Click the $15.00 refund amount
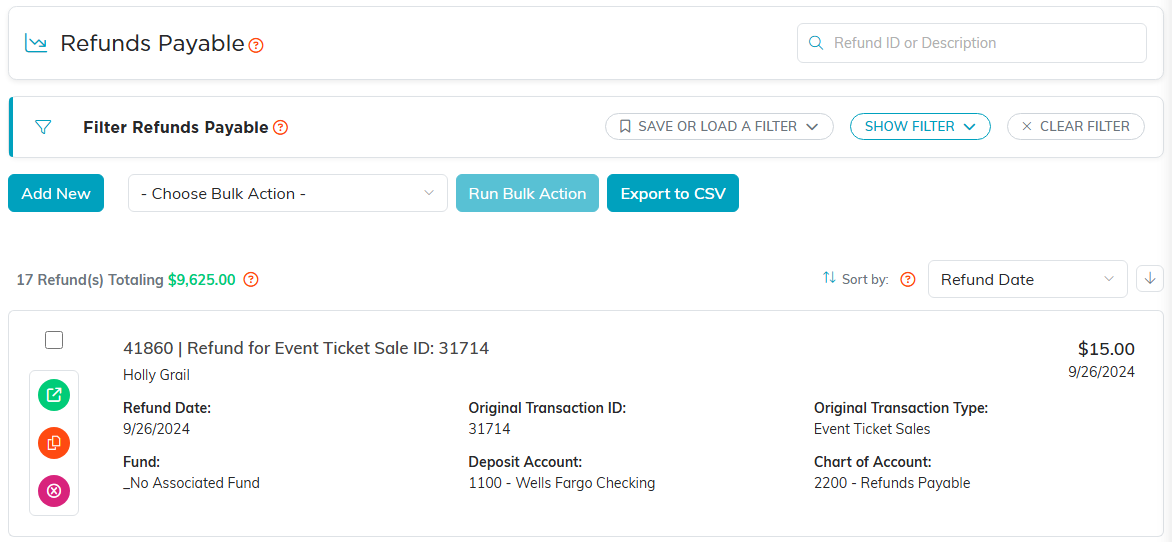This screenshot has height=542, width=1172. (x=1106, y=348)
